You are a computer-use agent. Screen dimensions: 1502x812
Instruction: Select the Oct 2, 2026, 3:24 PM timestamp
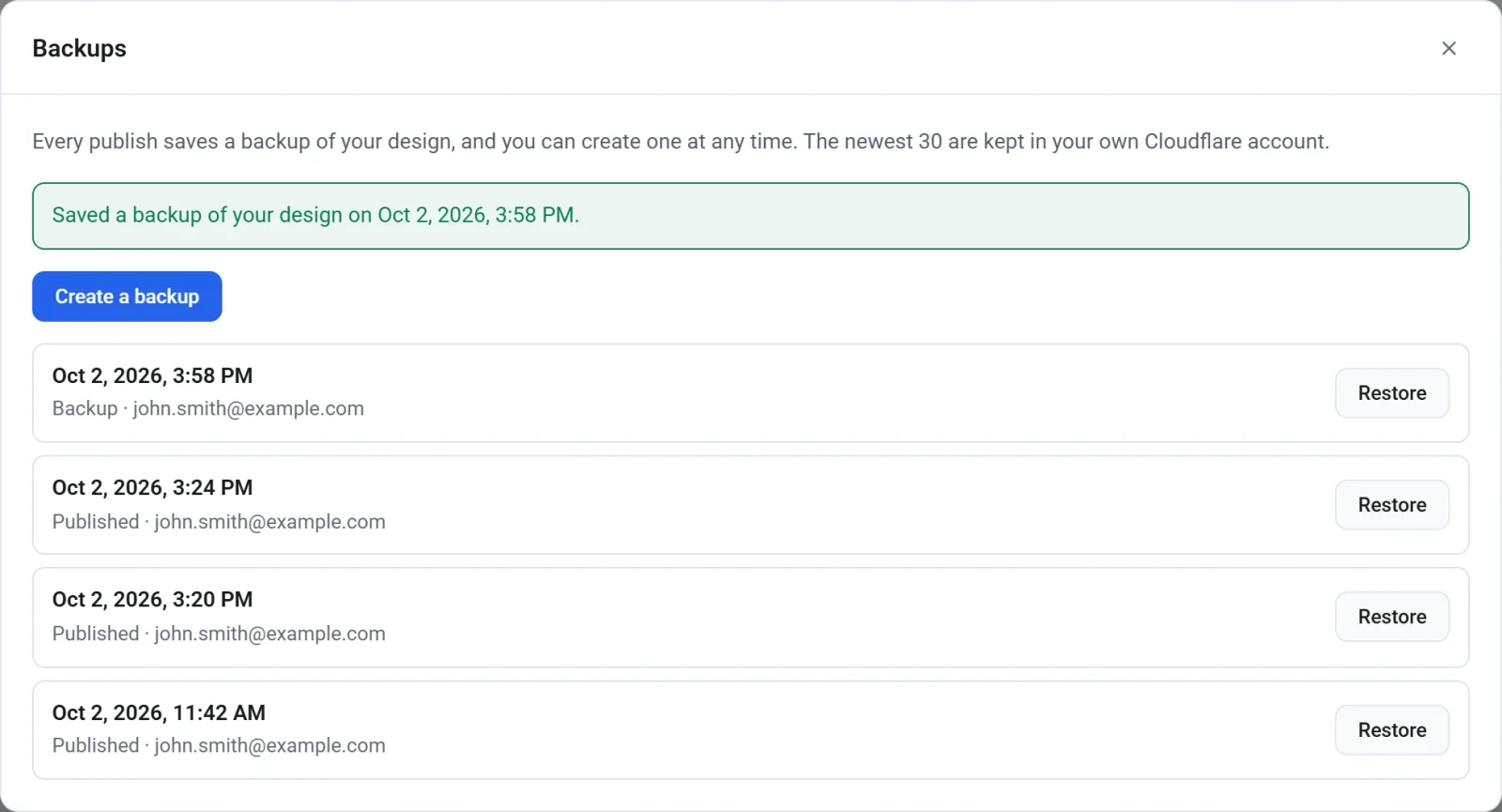coord(152,487)
